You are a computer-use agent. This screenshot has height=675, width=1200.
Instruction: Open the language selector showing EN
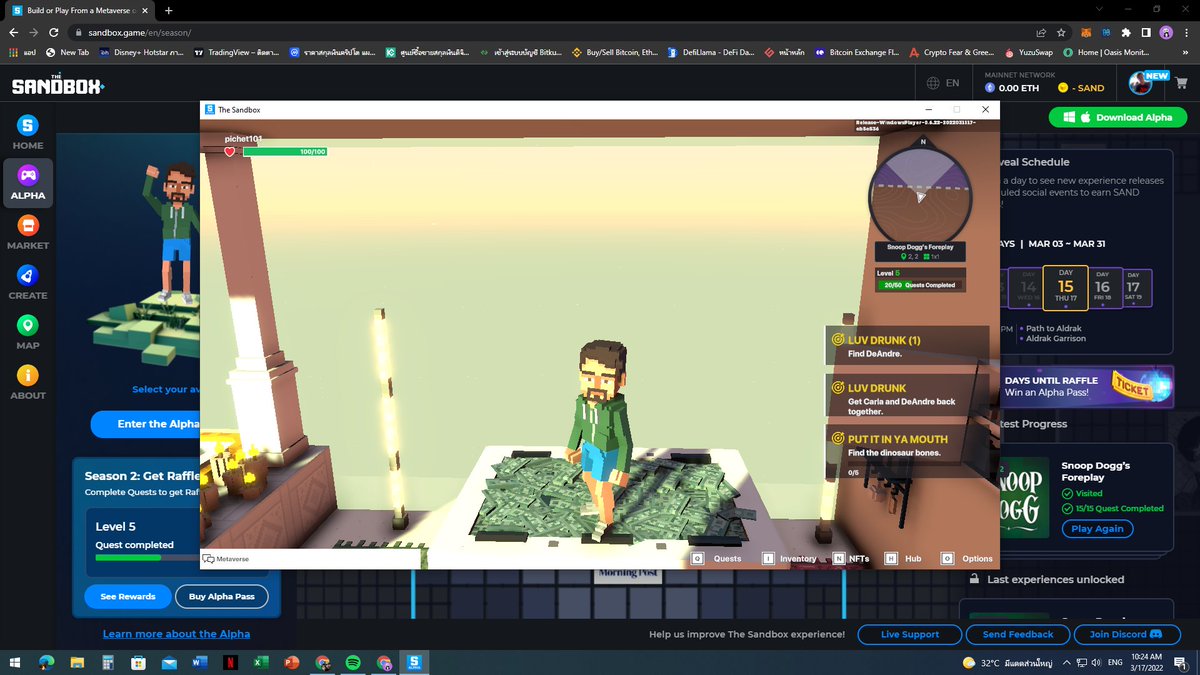pyautogui.click(x=943, y=84)
